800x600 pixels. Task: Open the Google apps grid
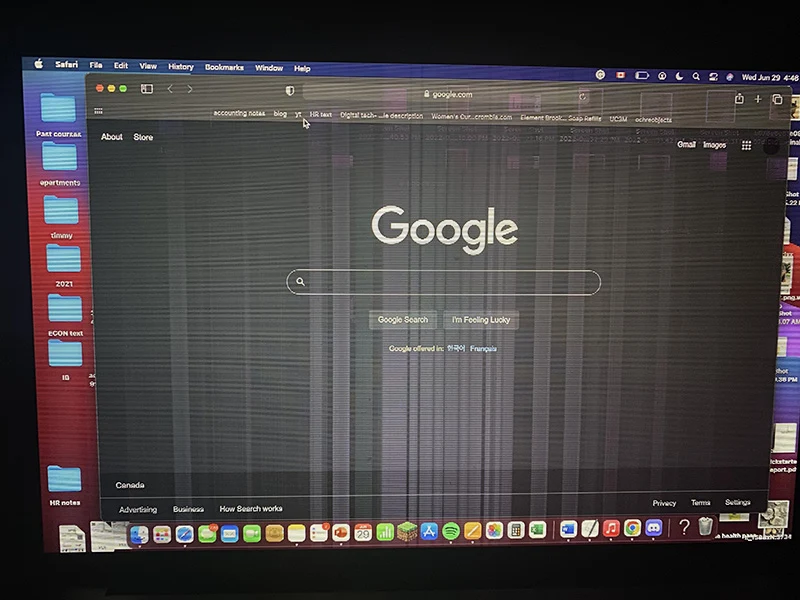coord(746,145)
